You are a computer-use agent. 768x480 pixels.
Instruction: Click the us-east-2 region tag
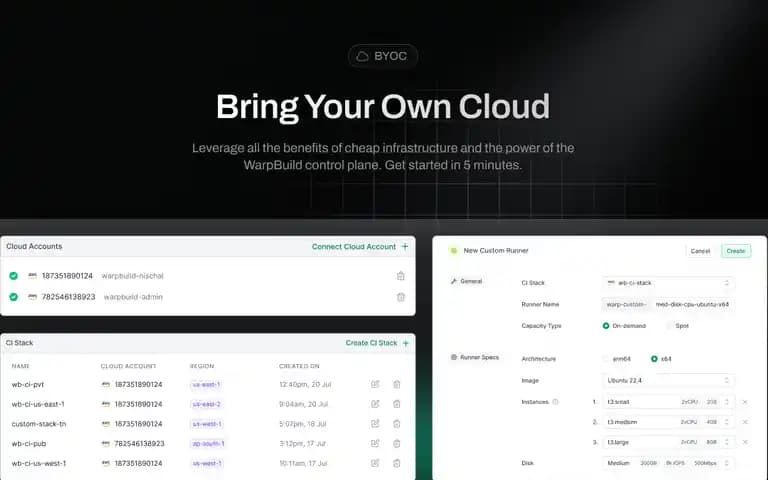tap(206, 404)
